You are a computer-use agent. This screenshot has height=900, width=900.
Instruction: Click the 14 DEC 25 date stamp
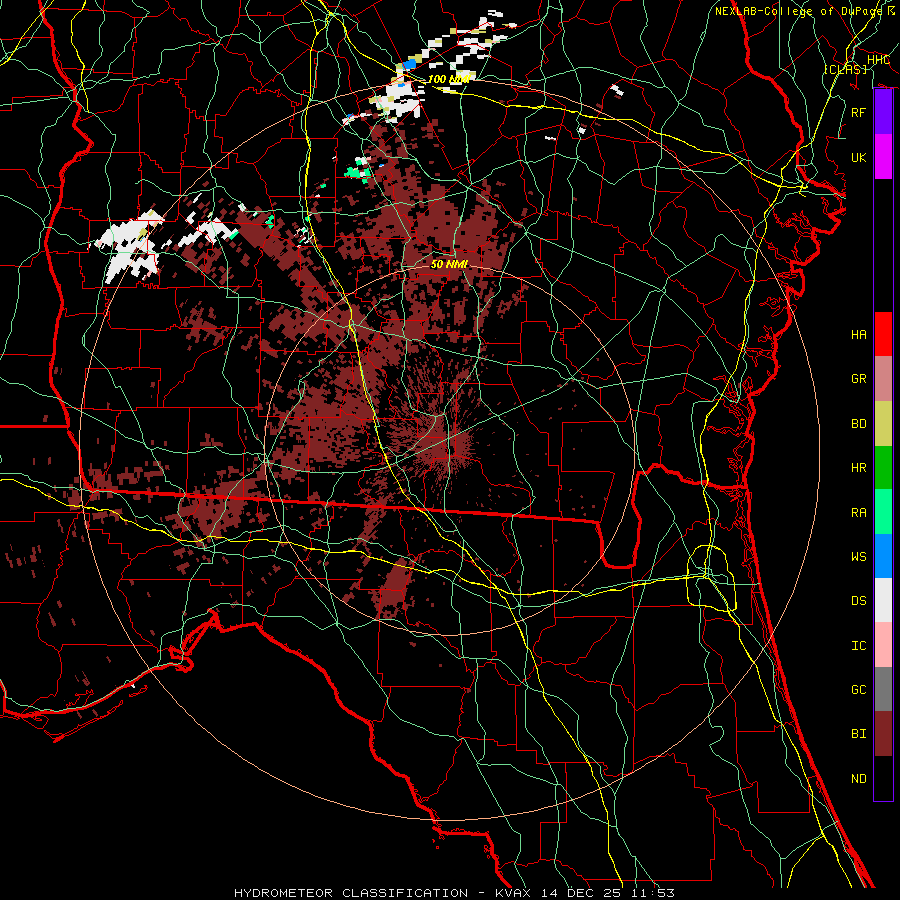[581, 893]
